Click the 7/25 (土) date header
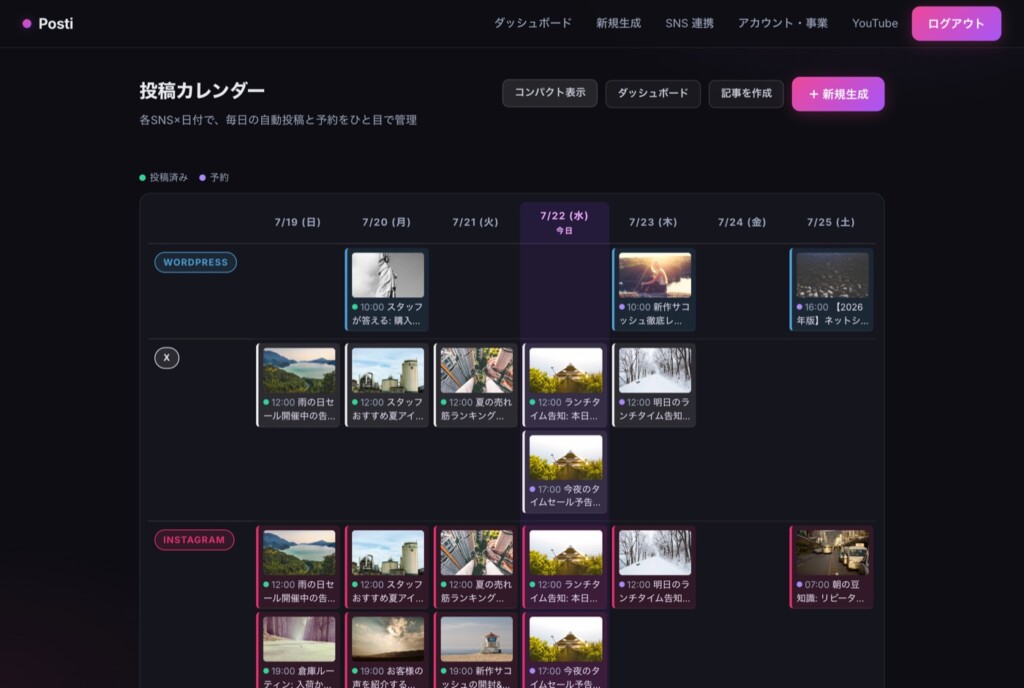Screen dimensions: 1024x688 click(831, 222)
